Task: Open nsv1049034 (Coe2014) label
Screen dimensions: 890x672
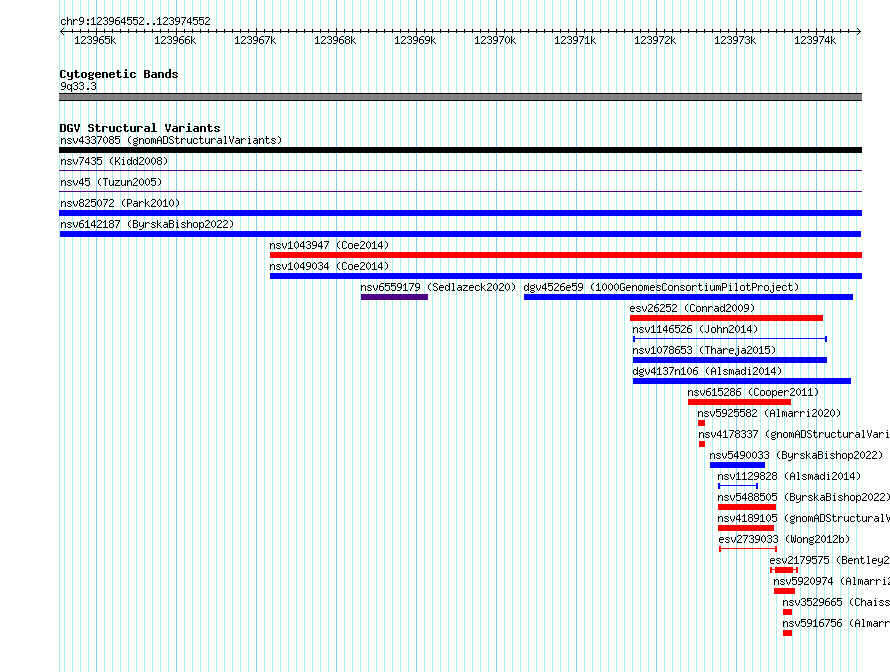Action: pyautogui.click(x=329, y=266)
